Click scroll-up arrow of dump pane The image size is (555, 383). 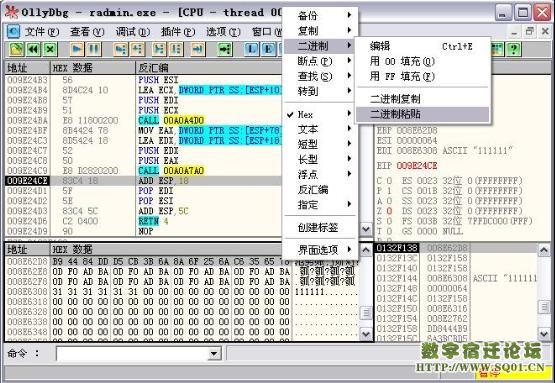point(366,250)
